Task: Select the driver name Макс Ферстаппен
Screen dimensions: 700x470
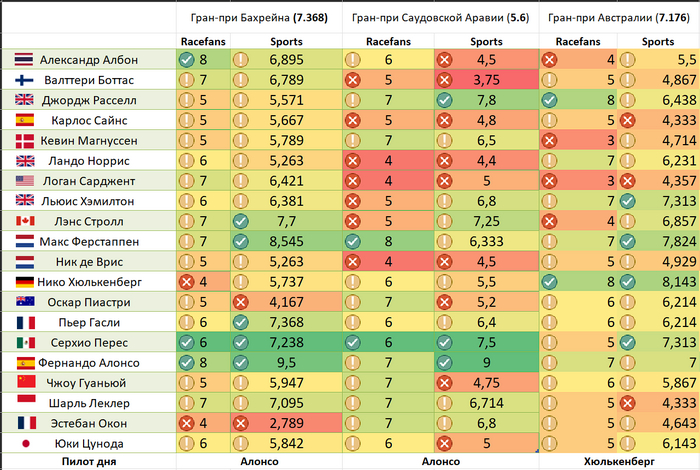Action: (84, 241)
